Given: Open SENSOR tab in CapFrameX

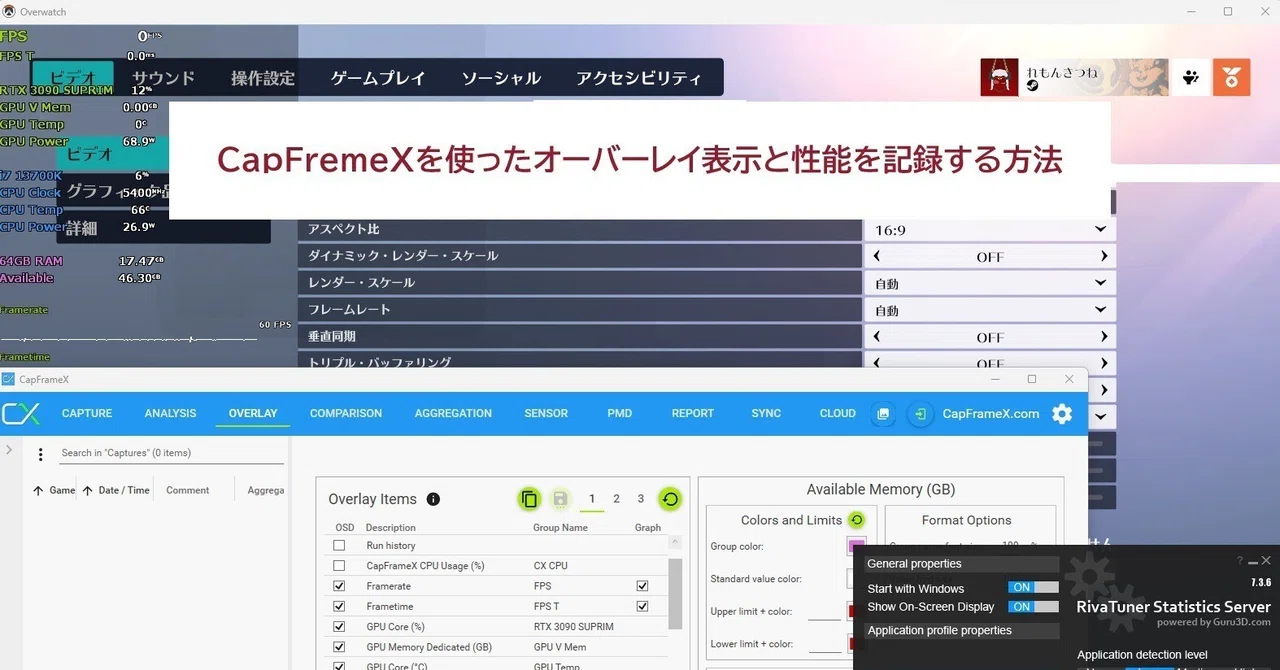Looking at the screenshot, I should click(546, 414).
